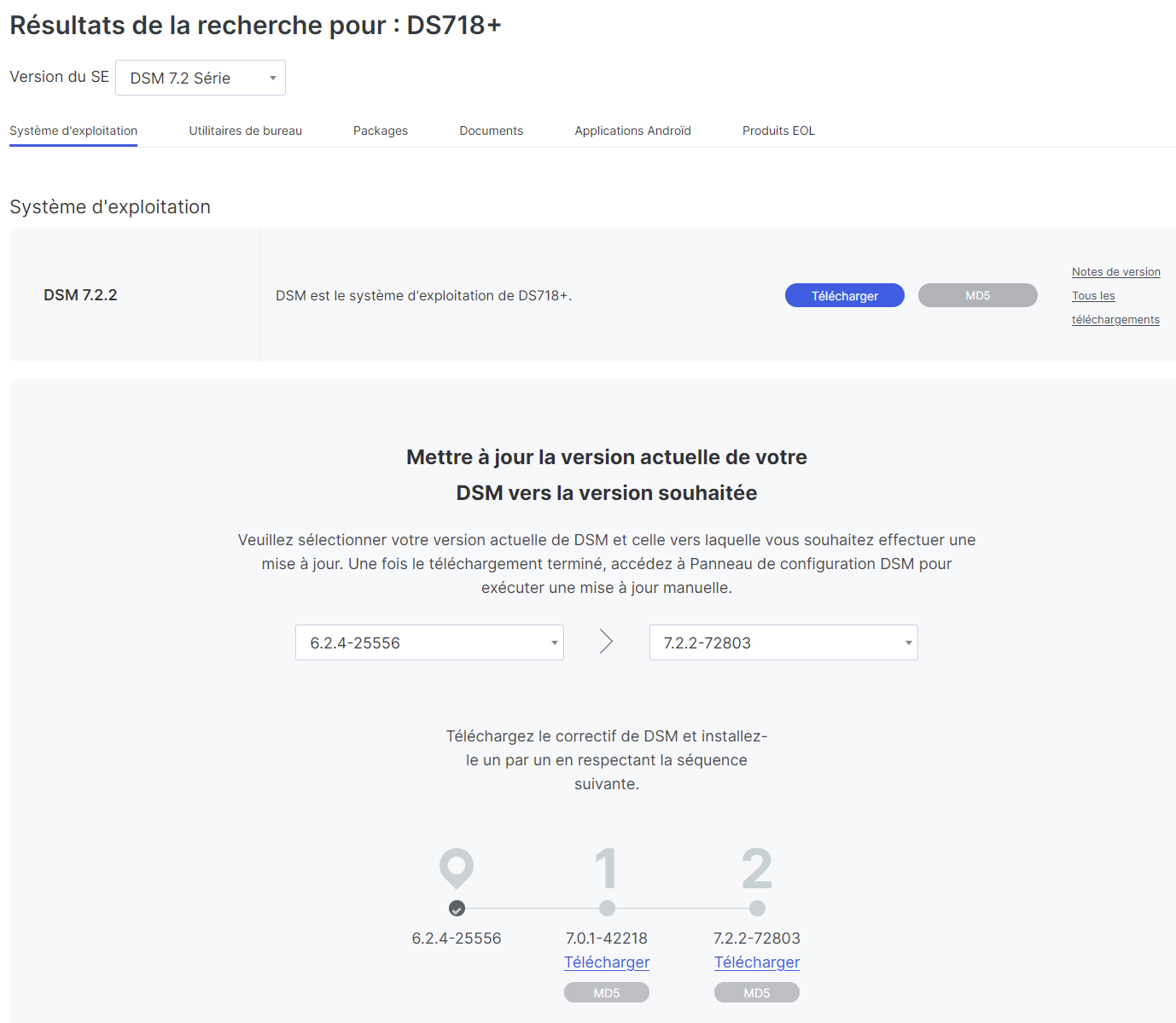
Task: Open Tous les téléchargements link
Action: [x=1115, y=307]
